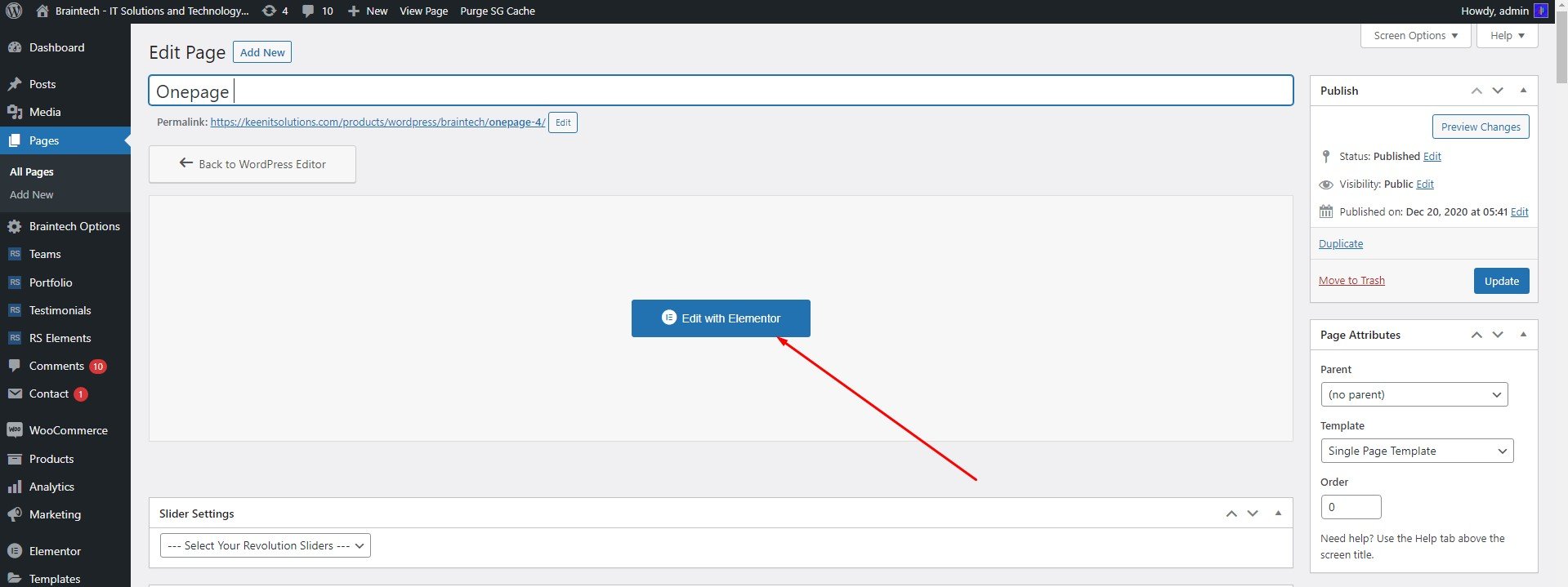Click Add New button beside Edit Page

click(262, 52)
